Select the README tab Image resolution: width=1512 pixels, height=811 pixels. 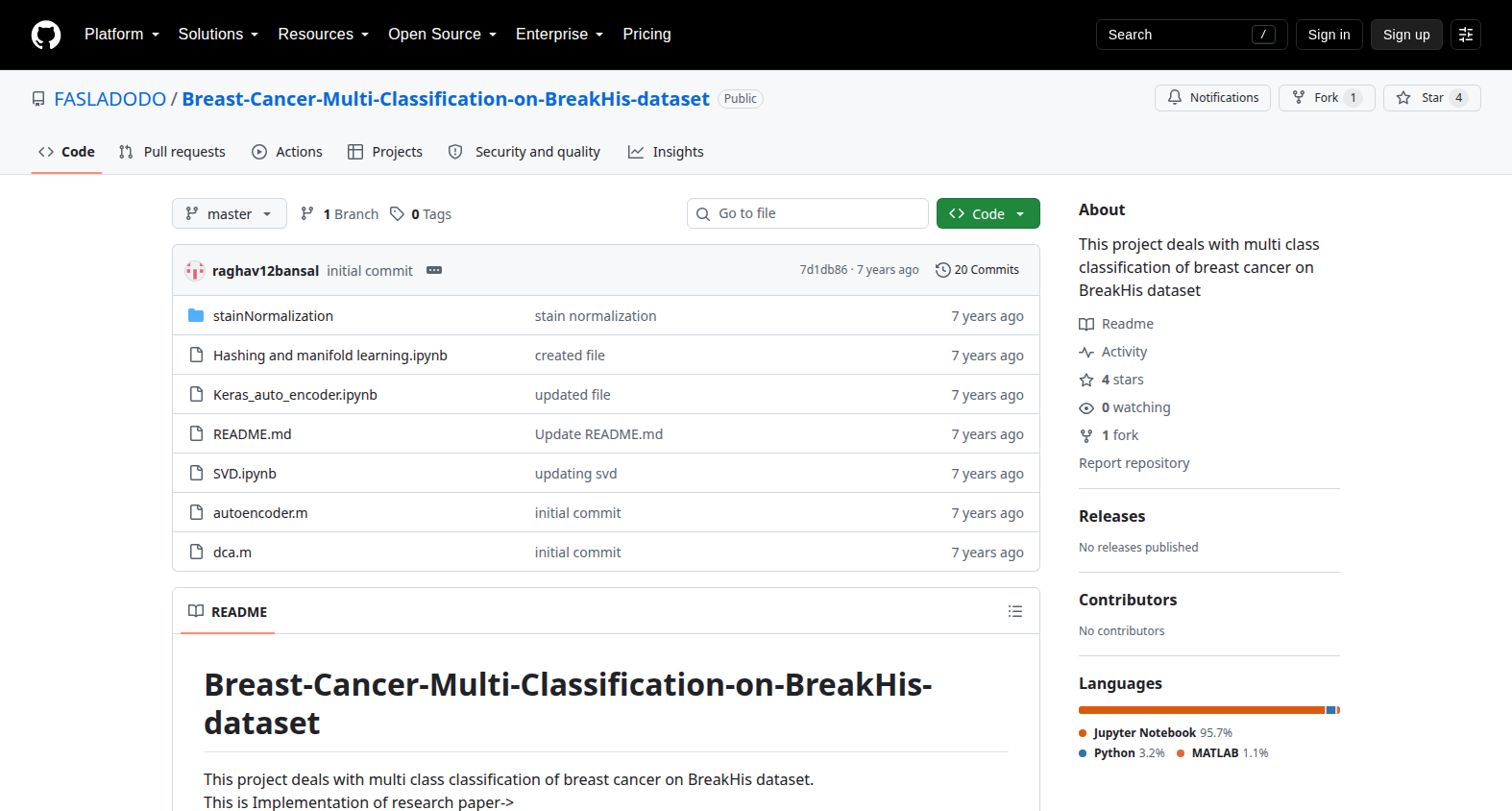pos(228,612)
